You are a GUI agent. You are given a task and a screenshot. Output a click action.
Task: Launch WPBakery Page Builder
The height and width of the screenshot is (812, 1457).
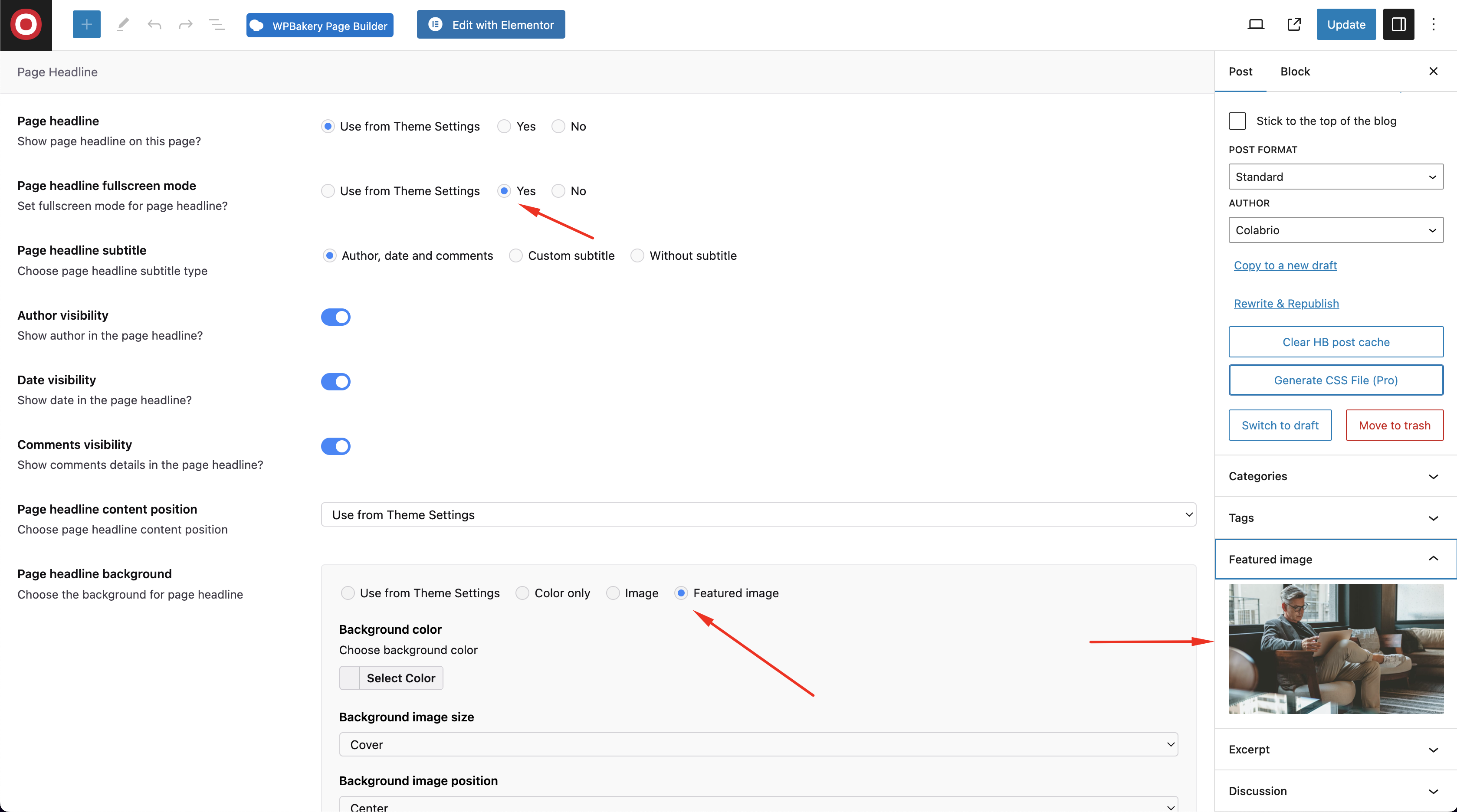(320, 26)
